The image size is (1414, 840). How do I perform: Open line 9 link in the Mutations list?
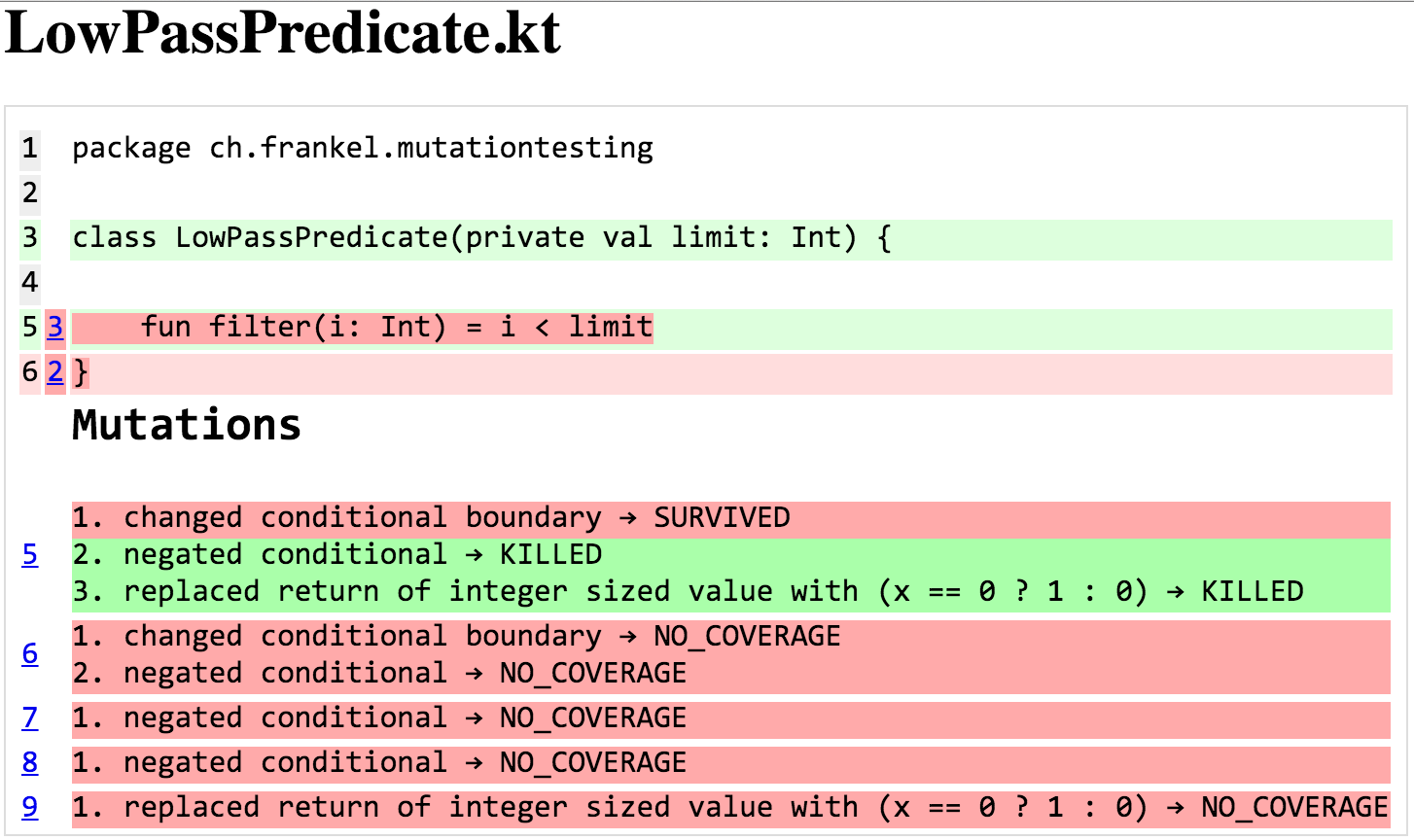point(30,808)
